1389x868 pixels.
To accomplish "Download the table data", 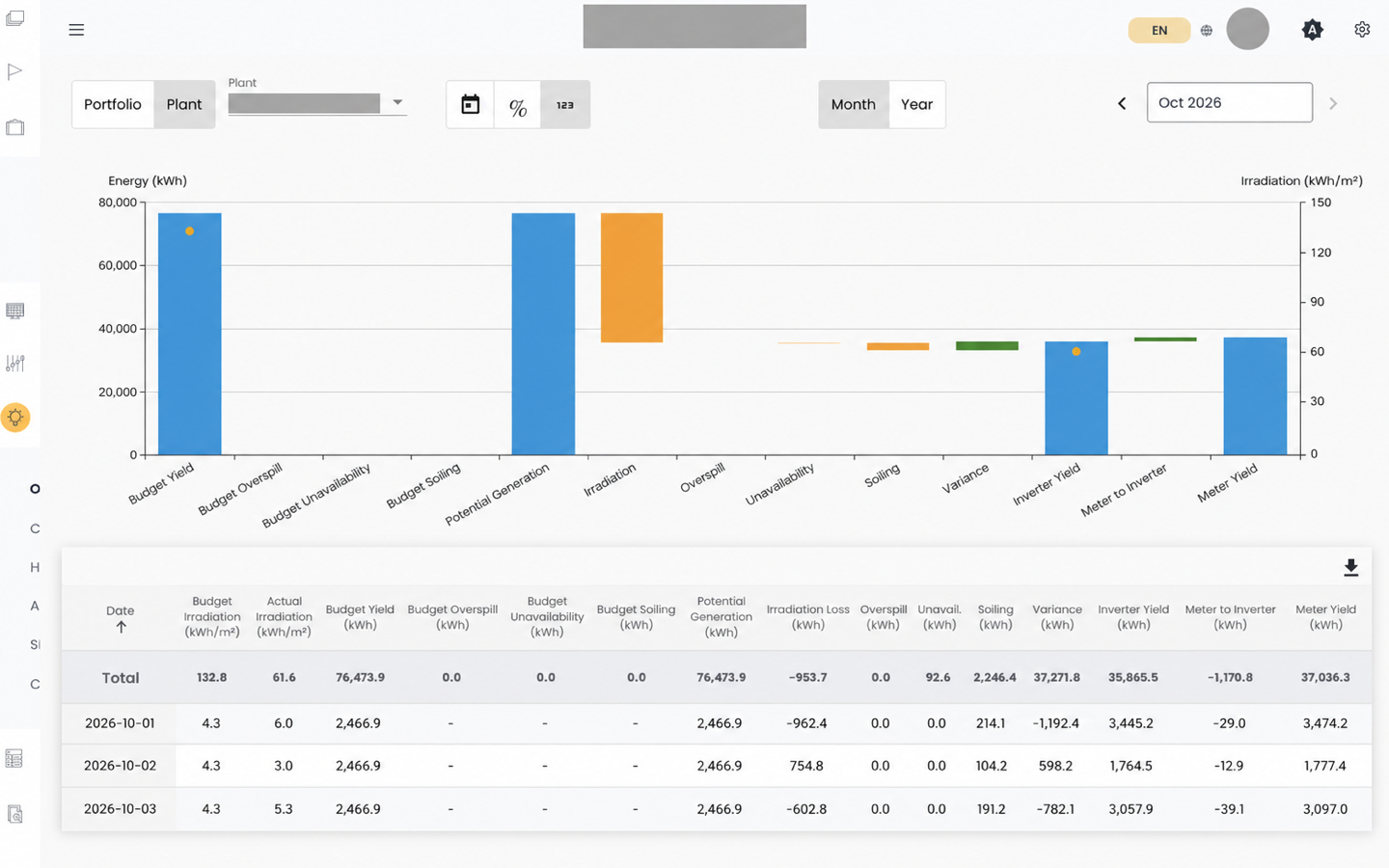I will click(1350, 567).
